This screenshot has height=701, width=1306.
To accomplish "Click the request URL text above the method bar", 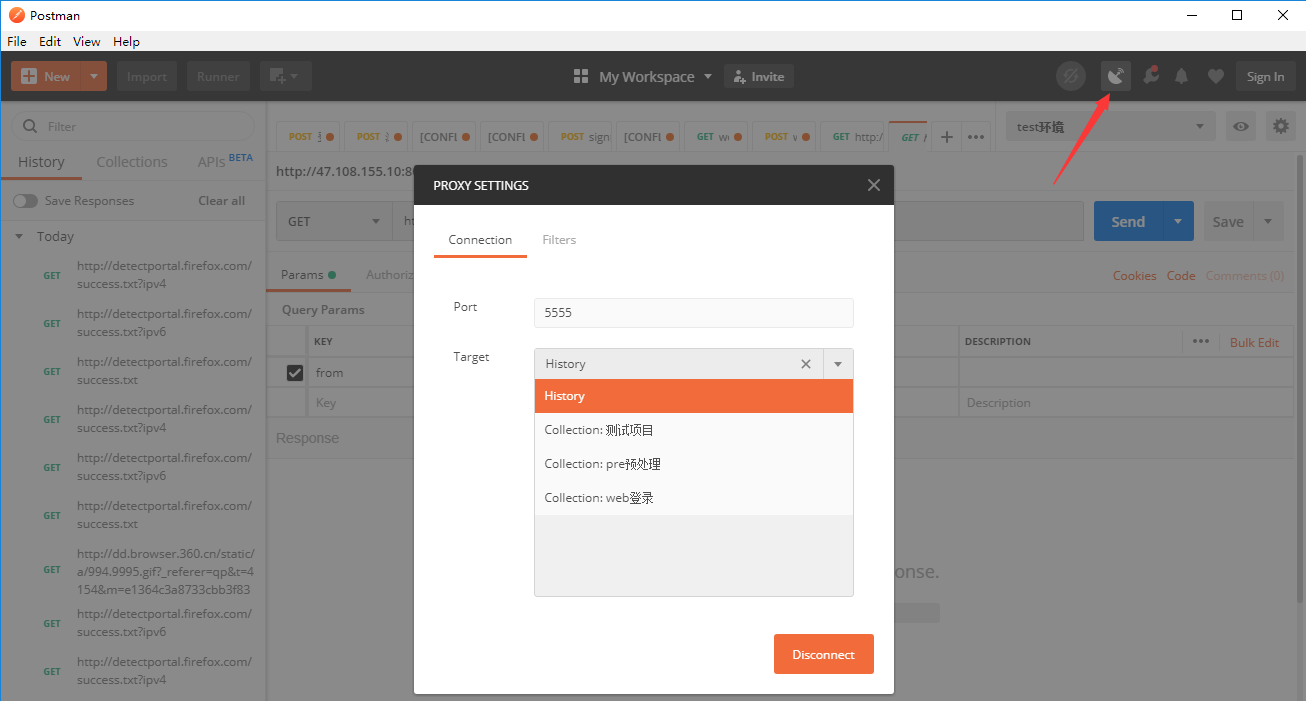I will pyautogui.click(x=345, y=171).
